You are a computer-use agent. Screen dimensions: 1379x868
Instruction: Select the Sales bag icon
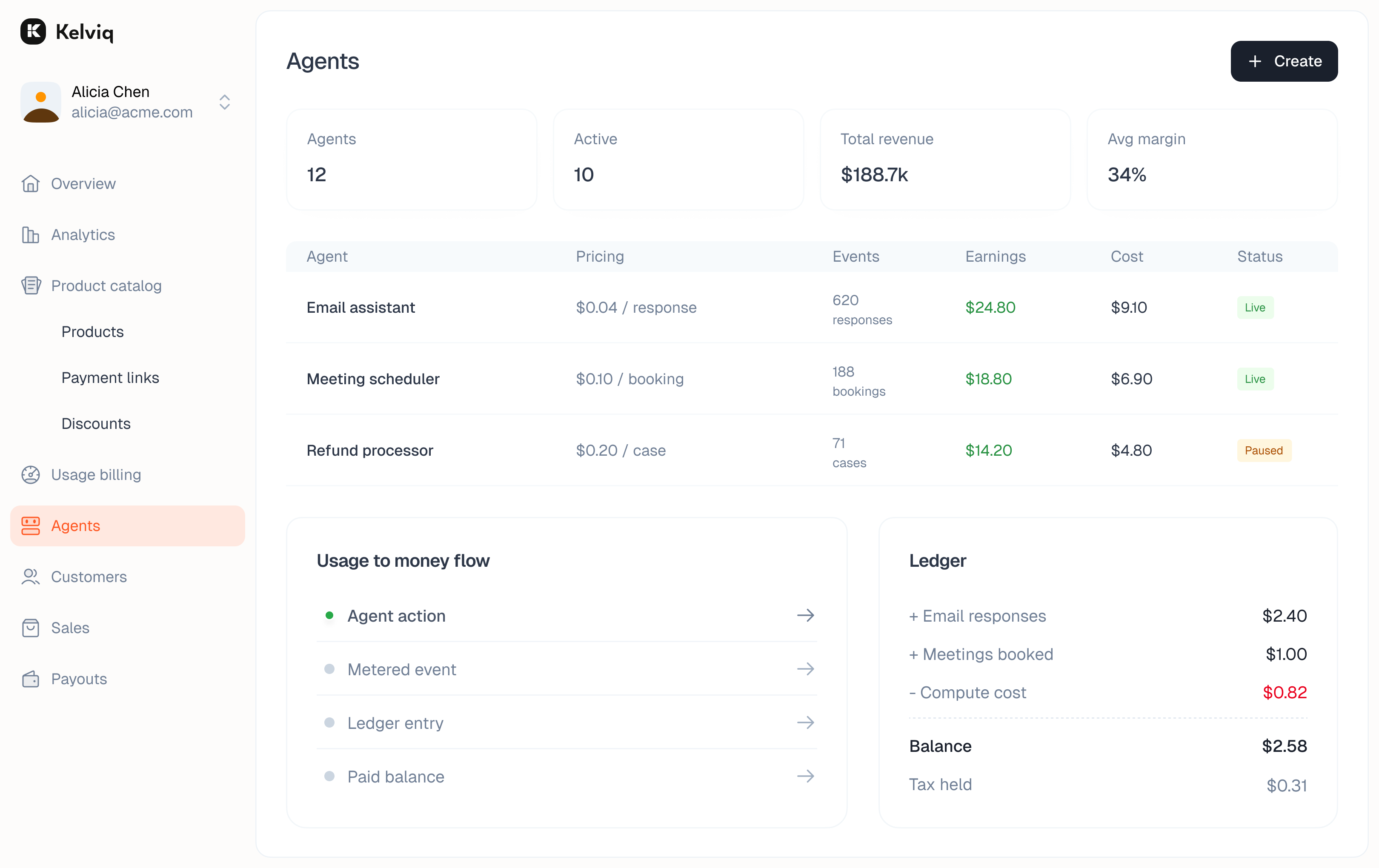pos(31,628)
